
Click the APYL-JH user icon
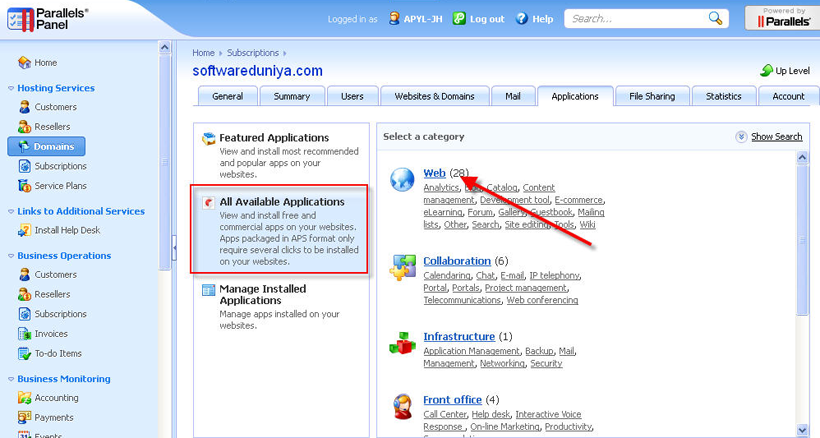pyautogui.click(x=394, y=19)
